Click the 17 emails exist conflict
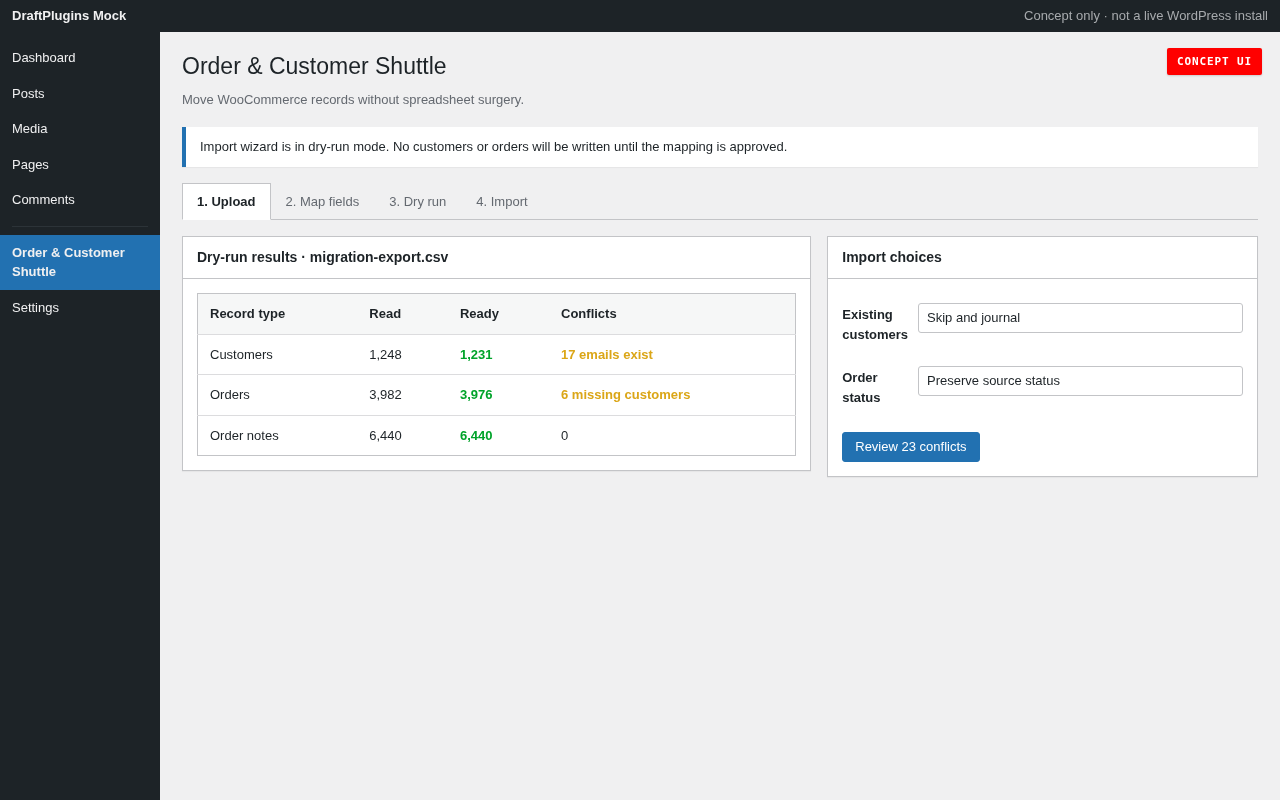The image size is (1280, 800). [x=607, y=355]
